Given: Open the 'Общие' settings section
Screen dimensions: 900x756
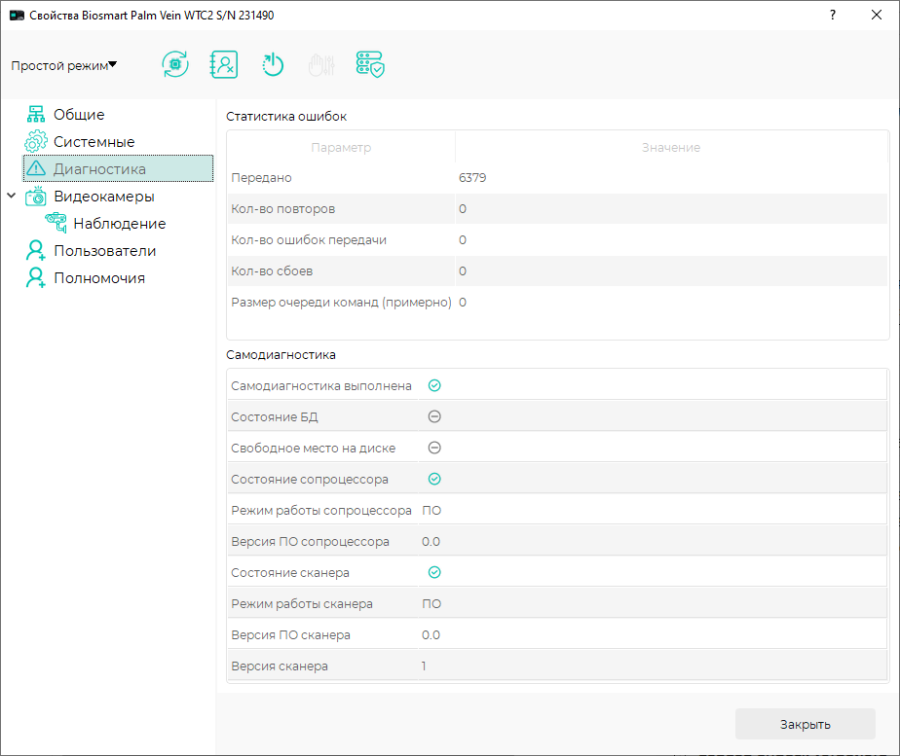Looking at the screenshot, I should 79,114.
